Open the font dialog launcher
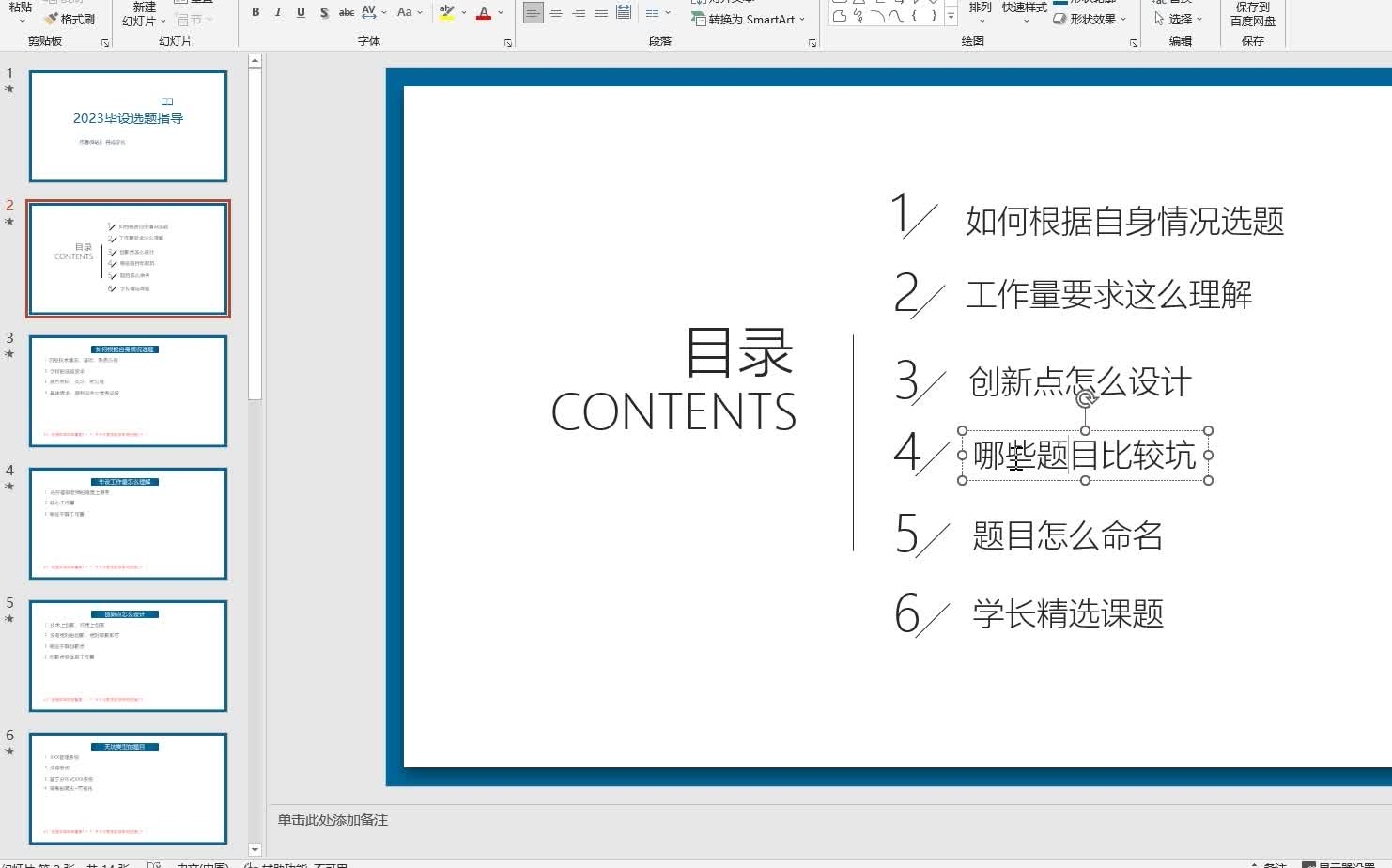This screenshot has width=1392, height=868. (508, 43)
